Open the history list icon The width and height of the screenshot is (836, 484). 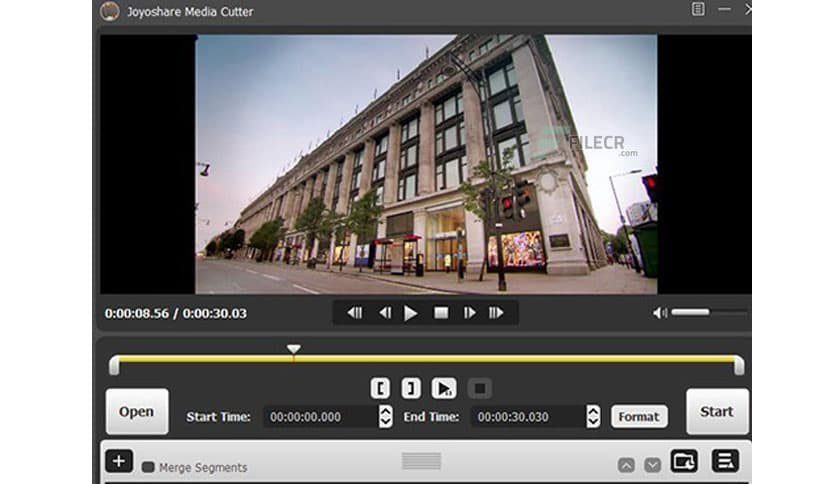(725, 461)
